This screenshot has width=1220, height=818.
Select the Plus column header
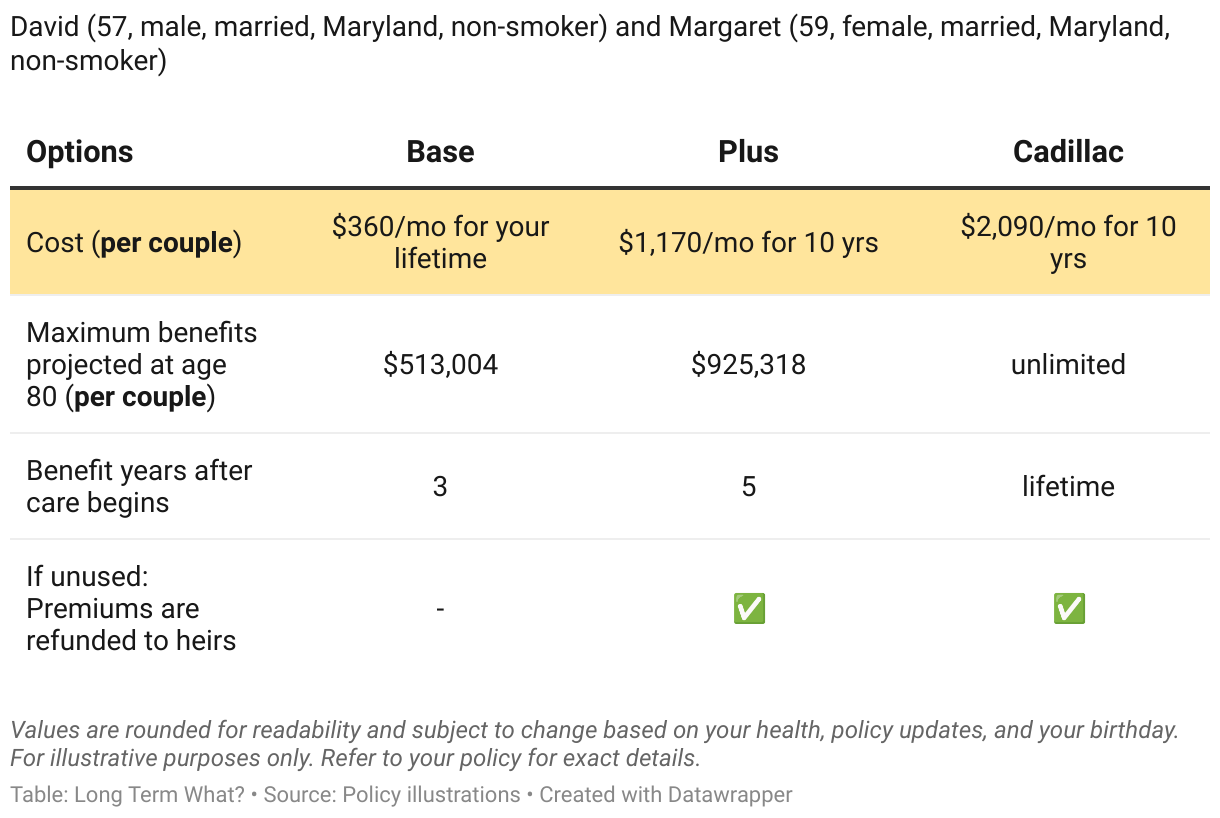coord(748,152)
